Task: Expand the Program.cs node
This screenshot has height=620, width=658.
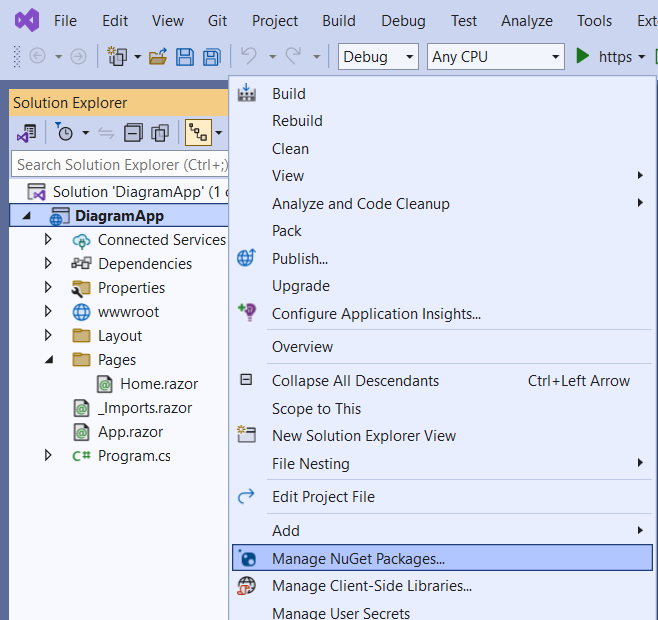Action: tap(48, 455)
